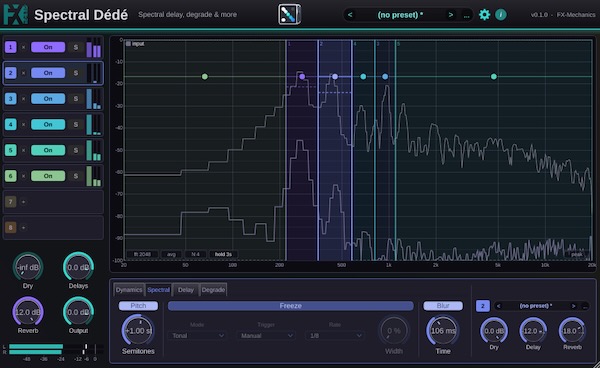Switch to the Degrade tab

pos(213,290)
